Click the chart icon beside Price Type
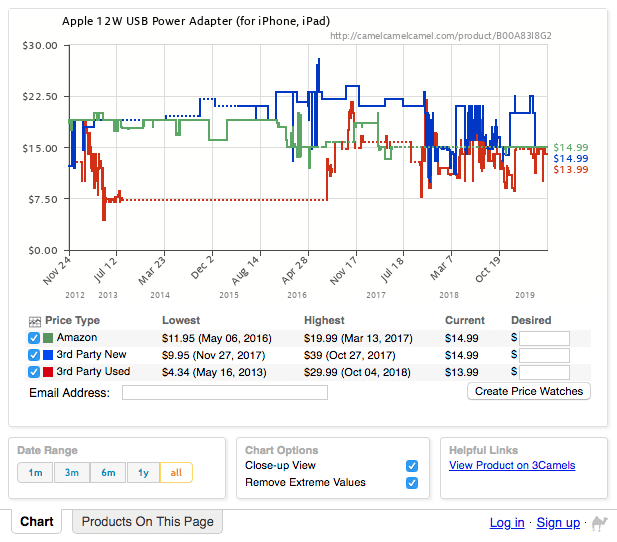The width and height of the screenshot is (617, 542). [x=35, y=322]
